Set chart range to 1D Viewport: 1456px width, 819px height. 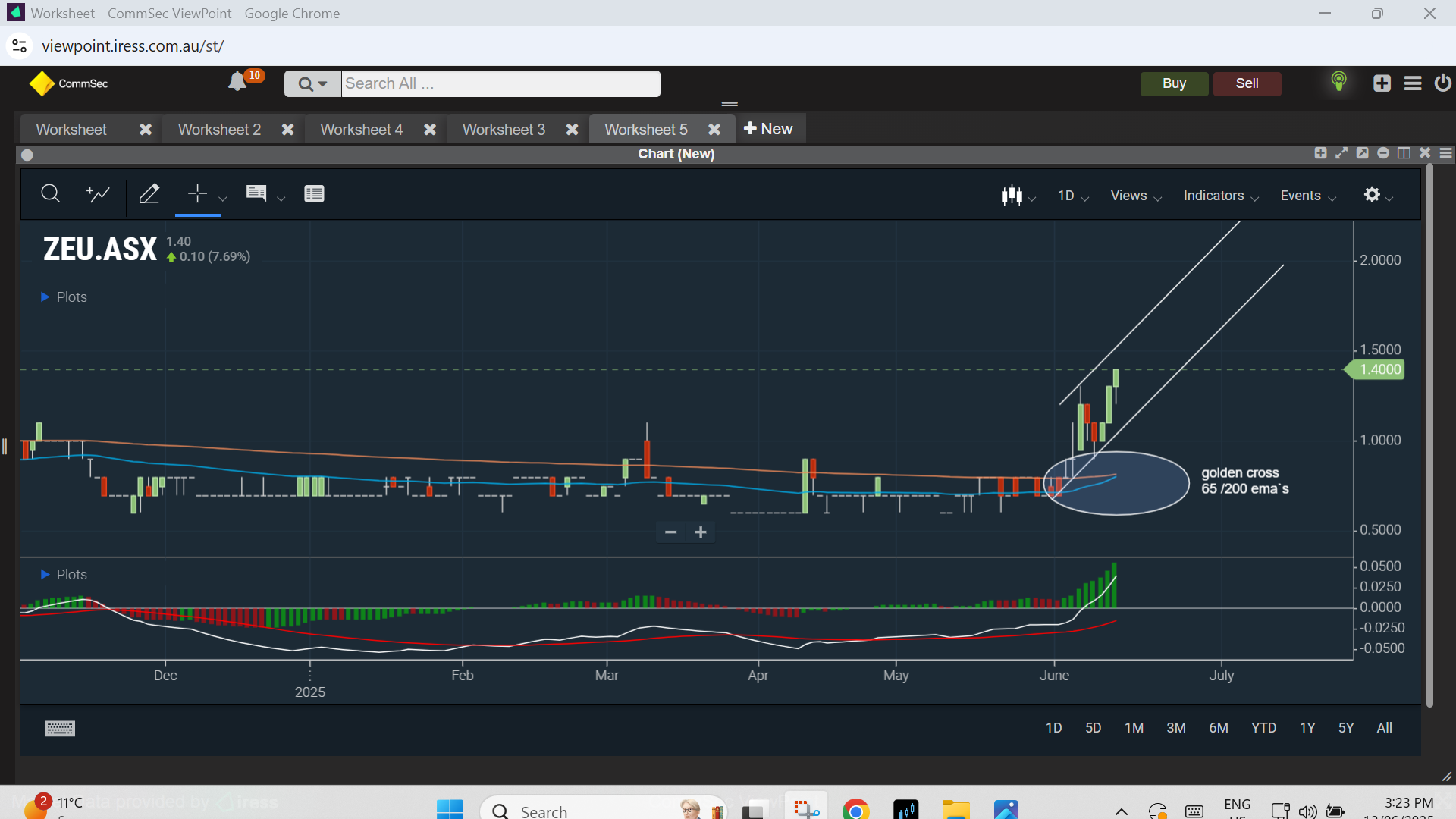1054,728
